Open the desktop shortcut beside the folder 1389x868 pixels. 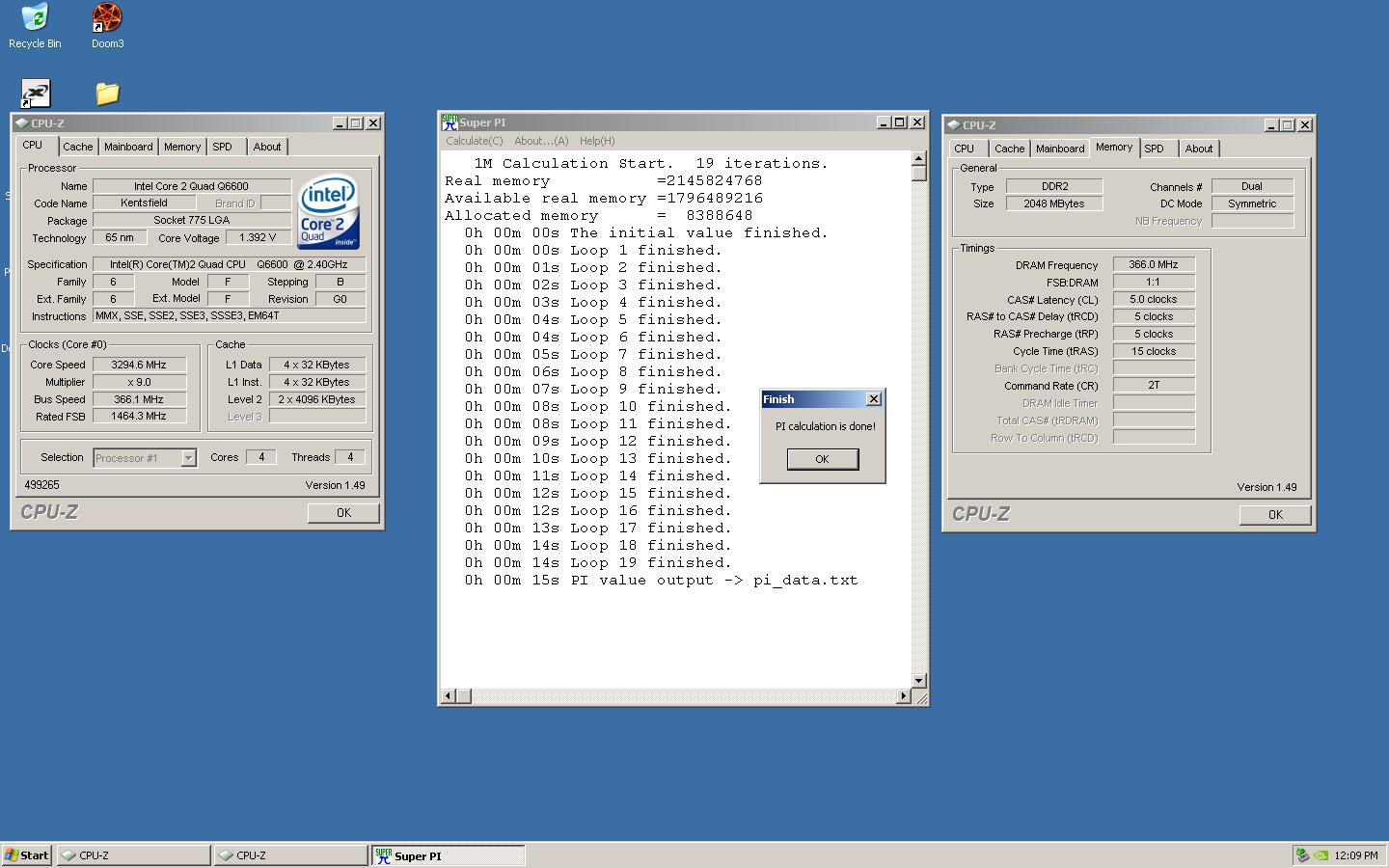pos(35,94)
